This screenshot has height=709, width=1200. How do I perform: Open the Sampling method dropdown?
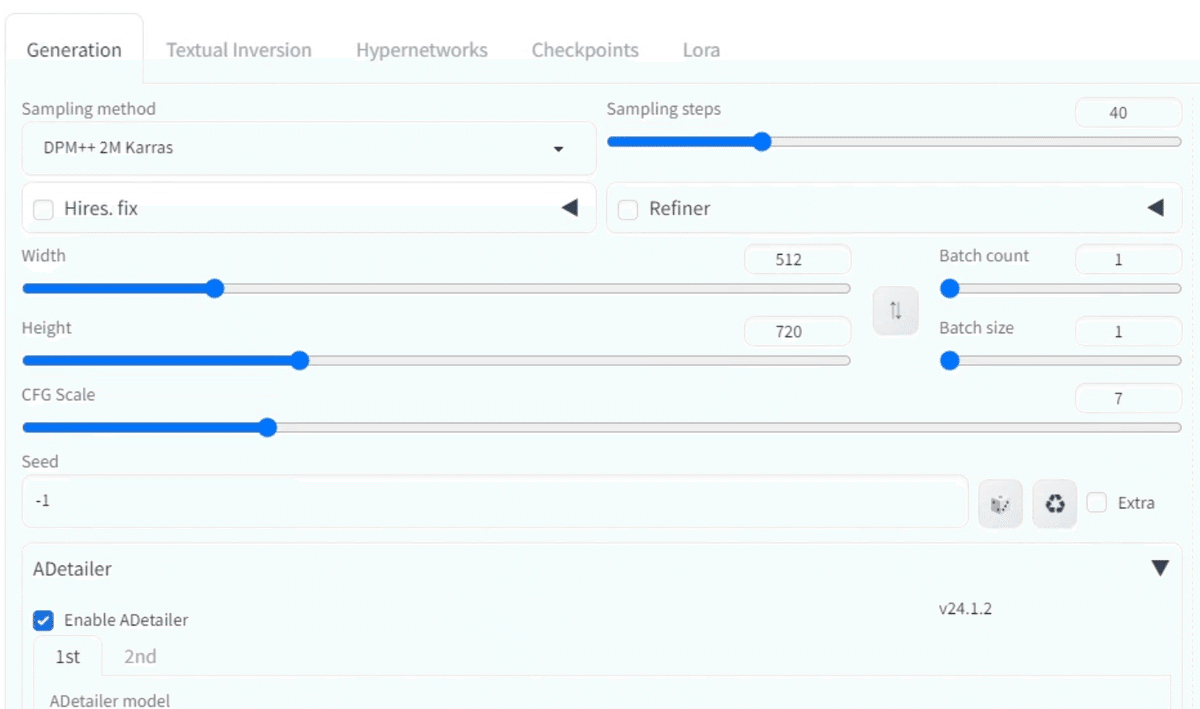[309, 148]
